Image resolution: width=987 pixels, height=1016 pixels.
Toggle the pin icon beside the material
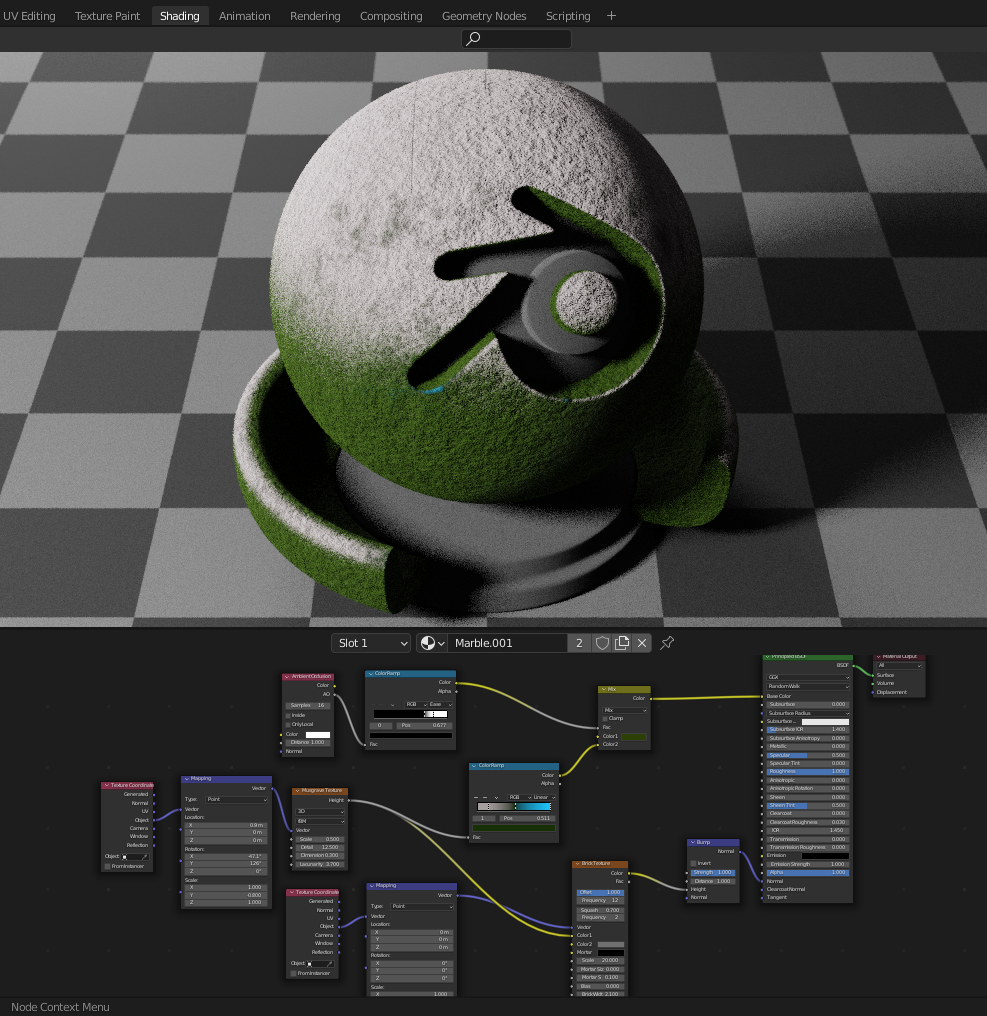pyautogui.click(x=667, y=643)
